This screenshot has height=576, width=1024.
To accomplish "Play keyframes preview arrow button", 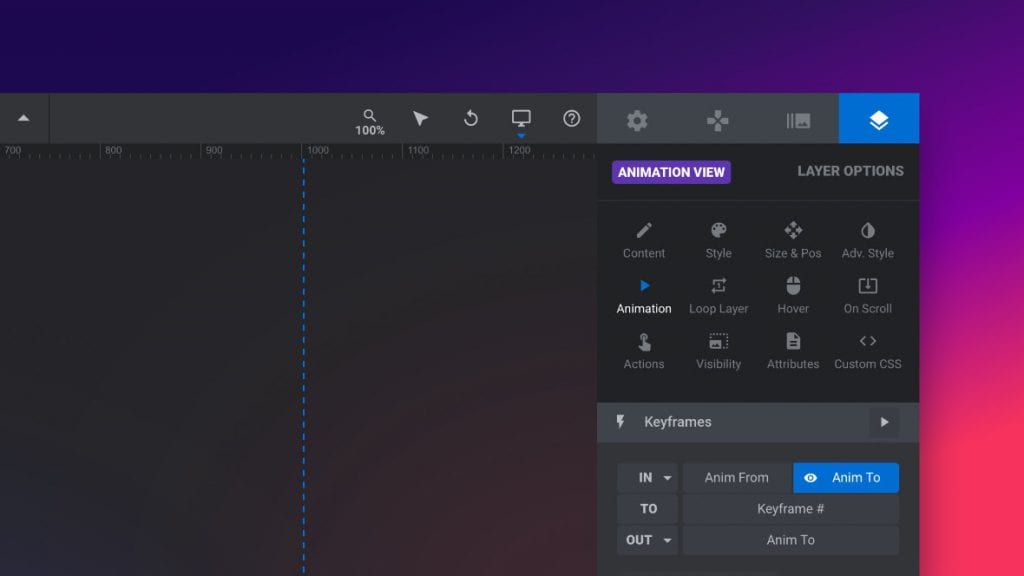I will click(x=884, y=422).
